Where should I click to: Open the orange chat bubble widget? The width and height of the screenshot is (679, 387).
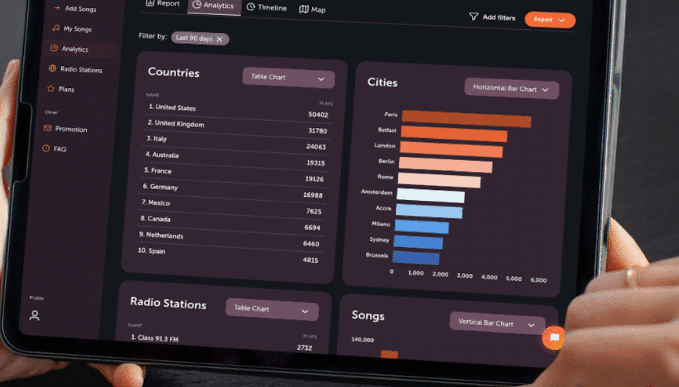[554, 338]
